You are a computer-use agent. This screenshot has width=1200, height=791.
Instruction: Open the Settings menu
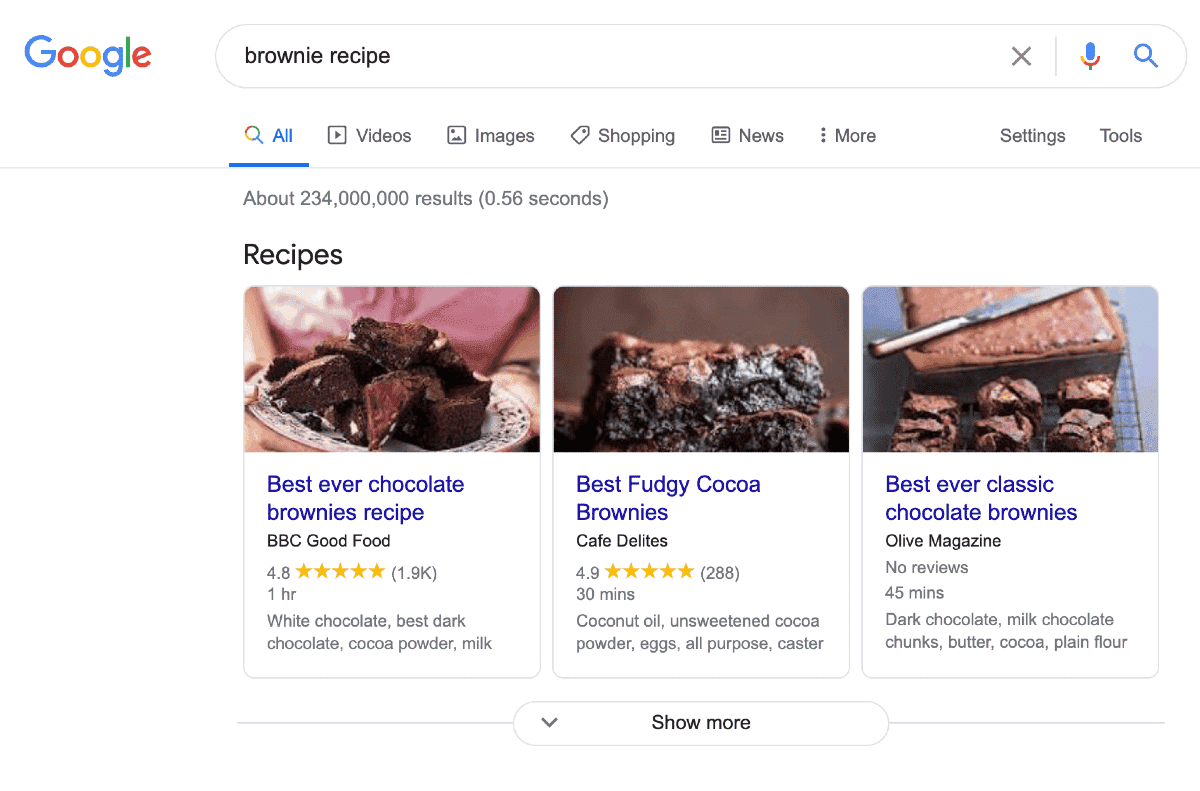click(x=1032, y=136)
